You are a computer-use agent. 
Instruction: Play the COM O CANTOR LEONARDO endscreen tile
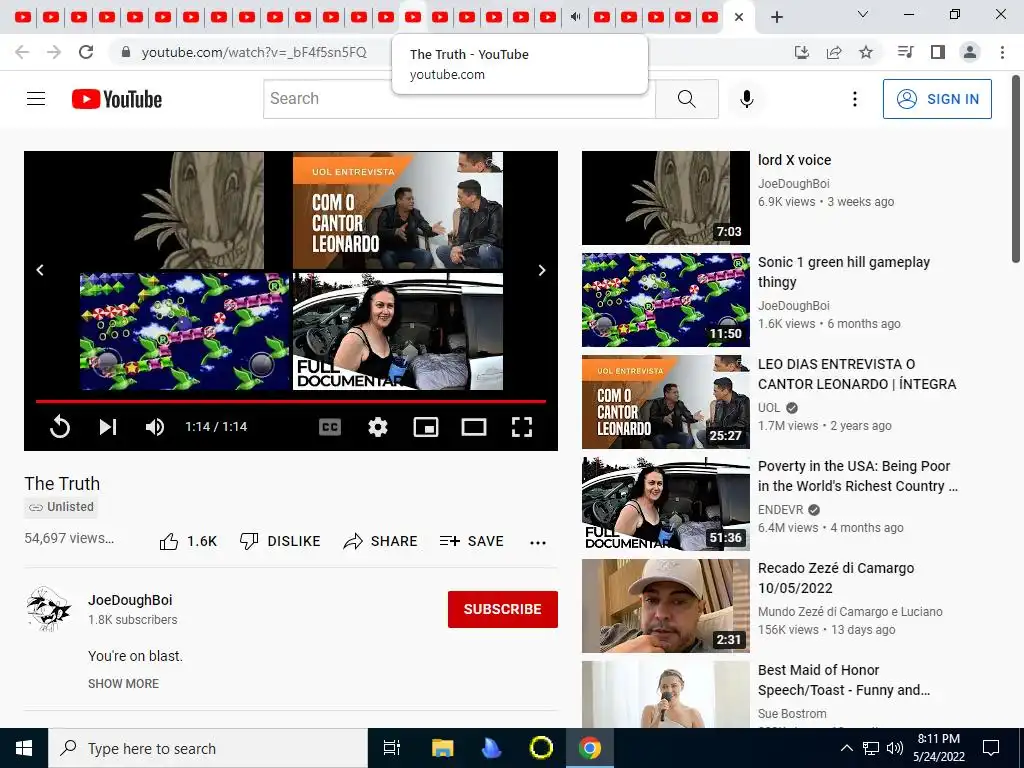[398, 210]
